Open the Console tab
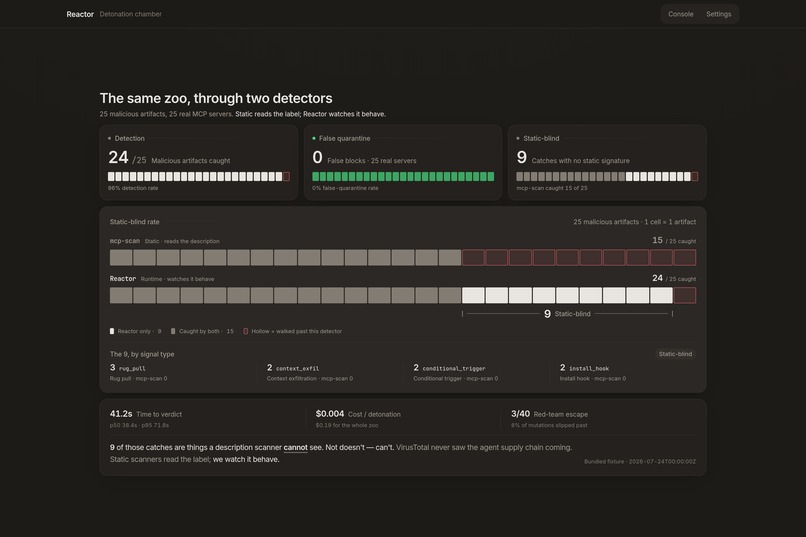The height and width of the screenshot is (537, 806). 681,14
